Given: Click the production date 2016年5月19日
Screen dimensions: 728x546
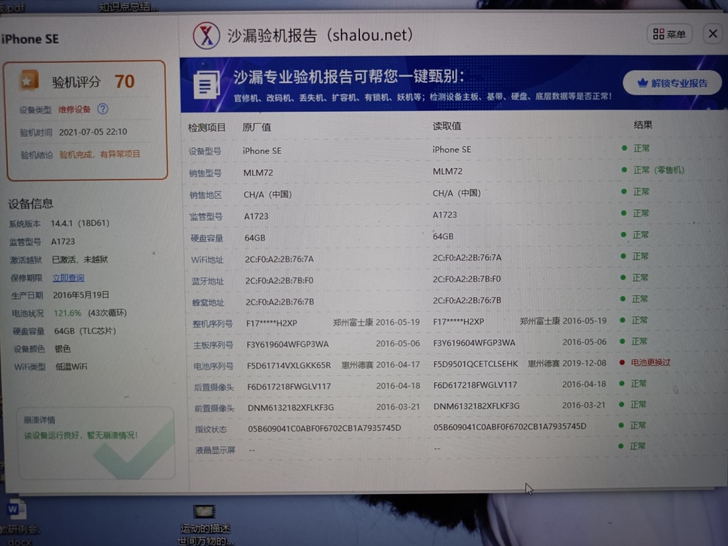Looking at the screenshot, I should click(81, 295).
